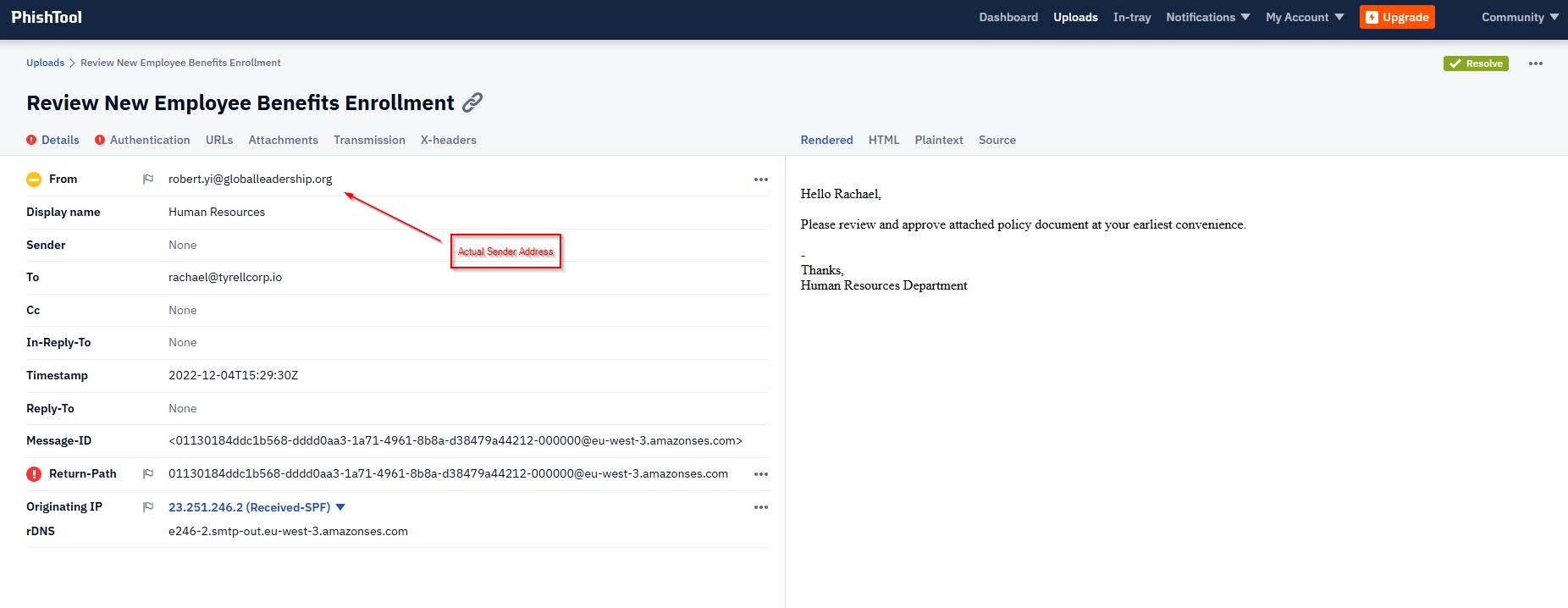This screenshot has height=608, width=1568.
Task: Open the Originating IP row options menu
Action: coord(760,507)
